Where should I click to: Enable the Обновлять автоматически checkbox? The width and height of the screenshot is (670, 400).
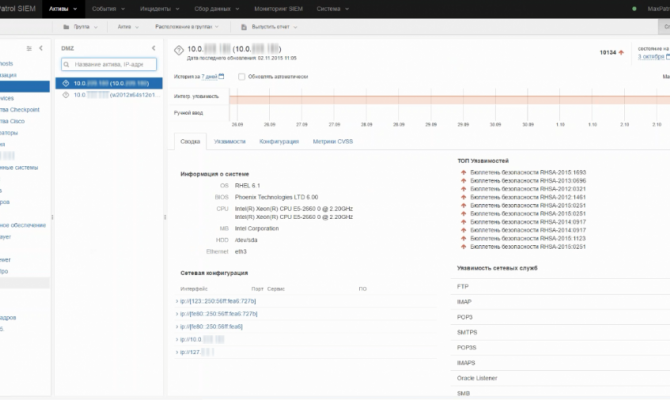point(240,76)
